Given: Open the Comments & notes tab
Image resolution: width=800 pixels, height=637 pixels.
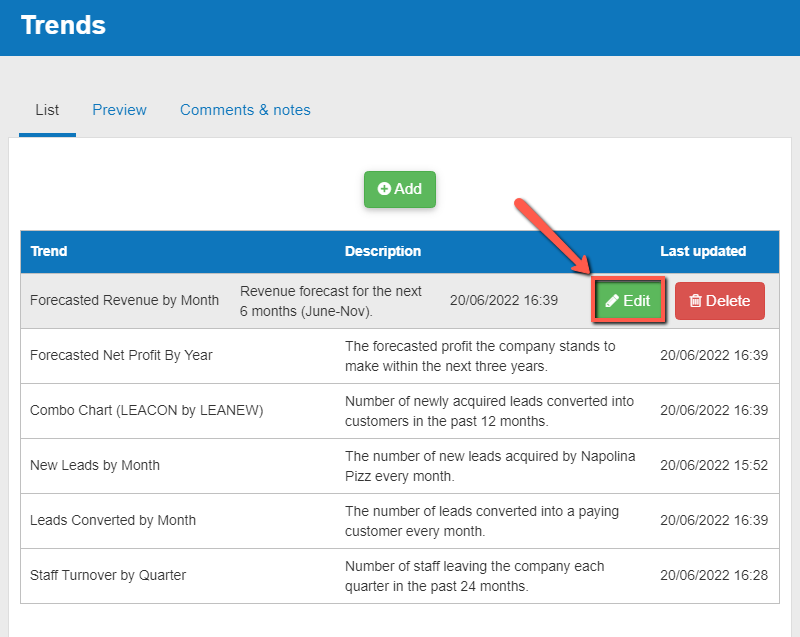Looking at the screenshot, I should tap(245, 110).
